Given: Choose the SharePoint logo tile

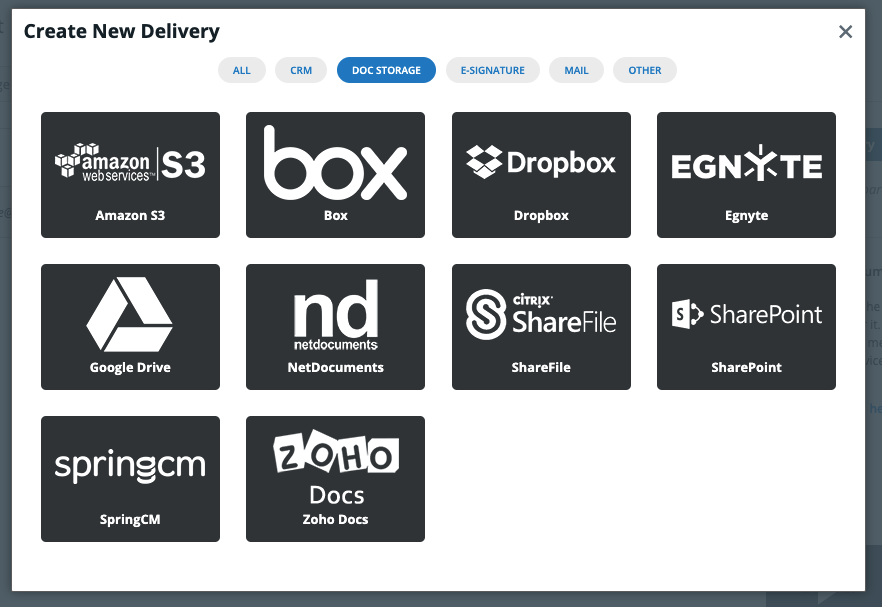Looking at the screenshot, I should [x=746, y=315].
